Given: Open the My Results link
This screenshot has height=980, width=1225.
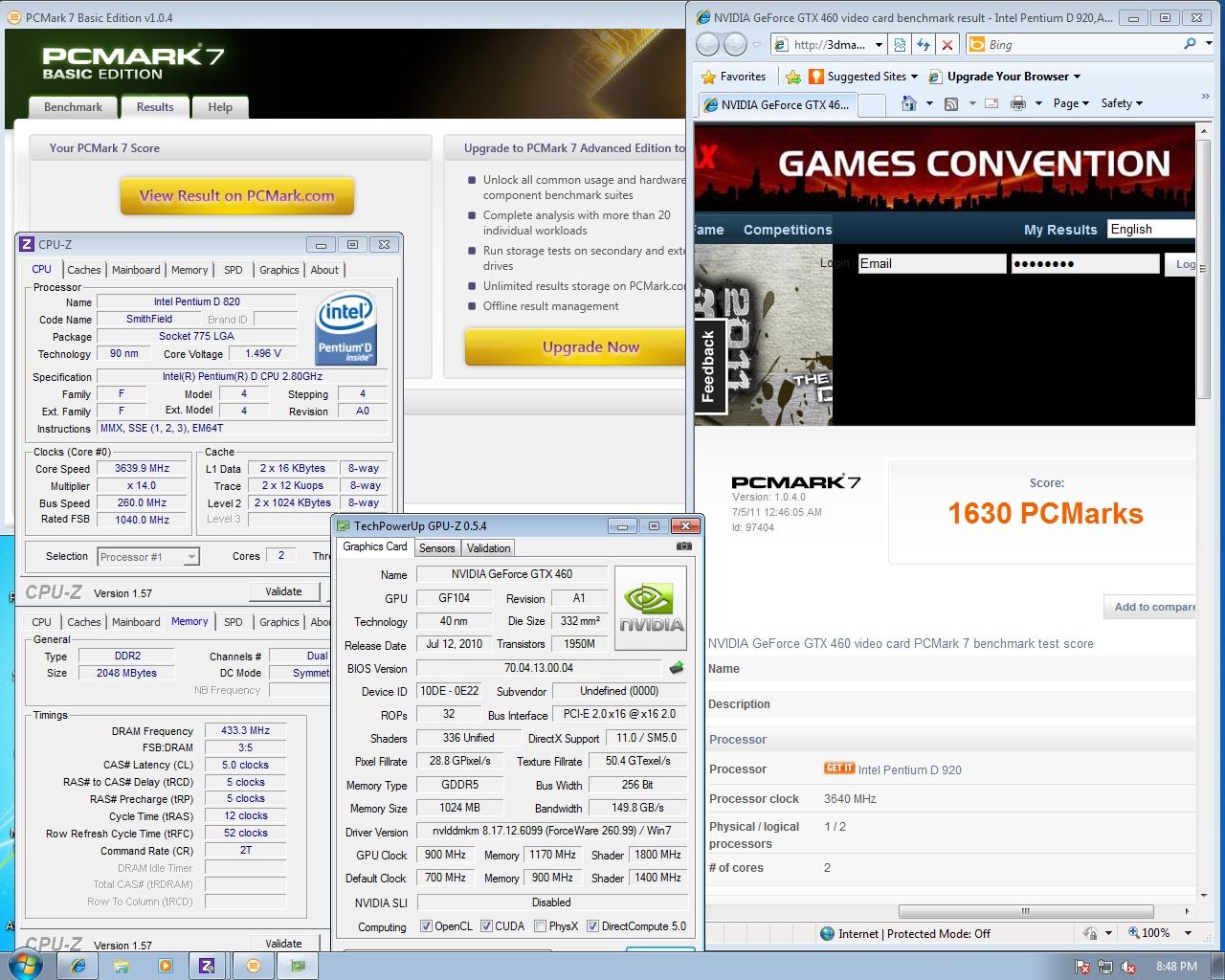Looking at the screenshot, I should (1060, 230).
